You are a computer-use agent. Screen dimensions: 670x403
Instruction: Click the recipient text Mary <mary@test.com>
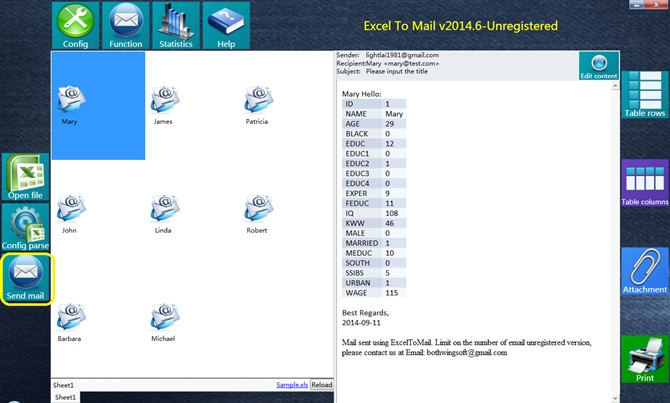click(403, 63)
